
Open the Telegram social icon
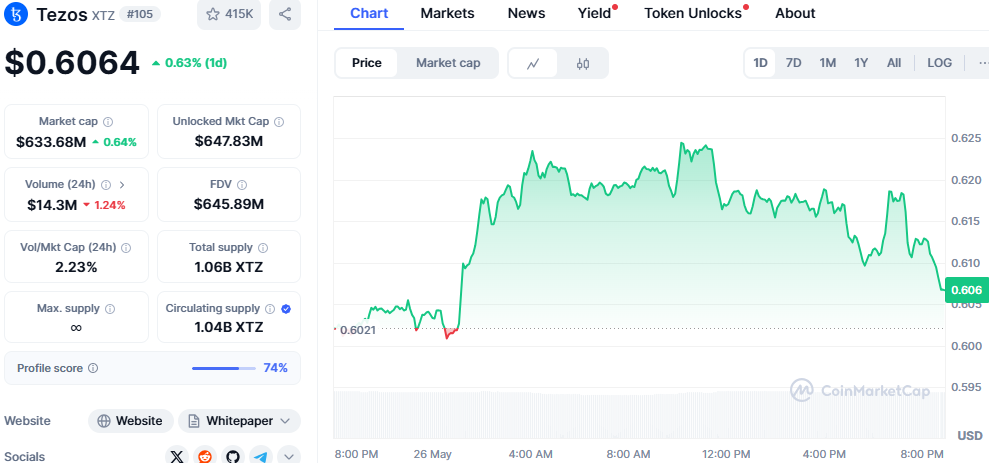click(261, 456)
